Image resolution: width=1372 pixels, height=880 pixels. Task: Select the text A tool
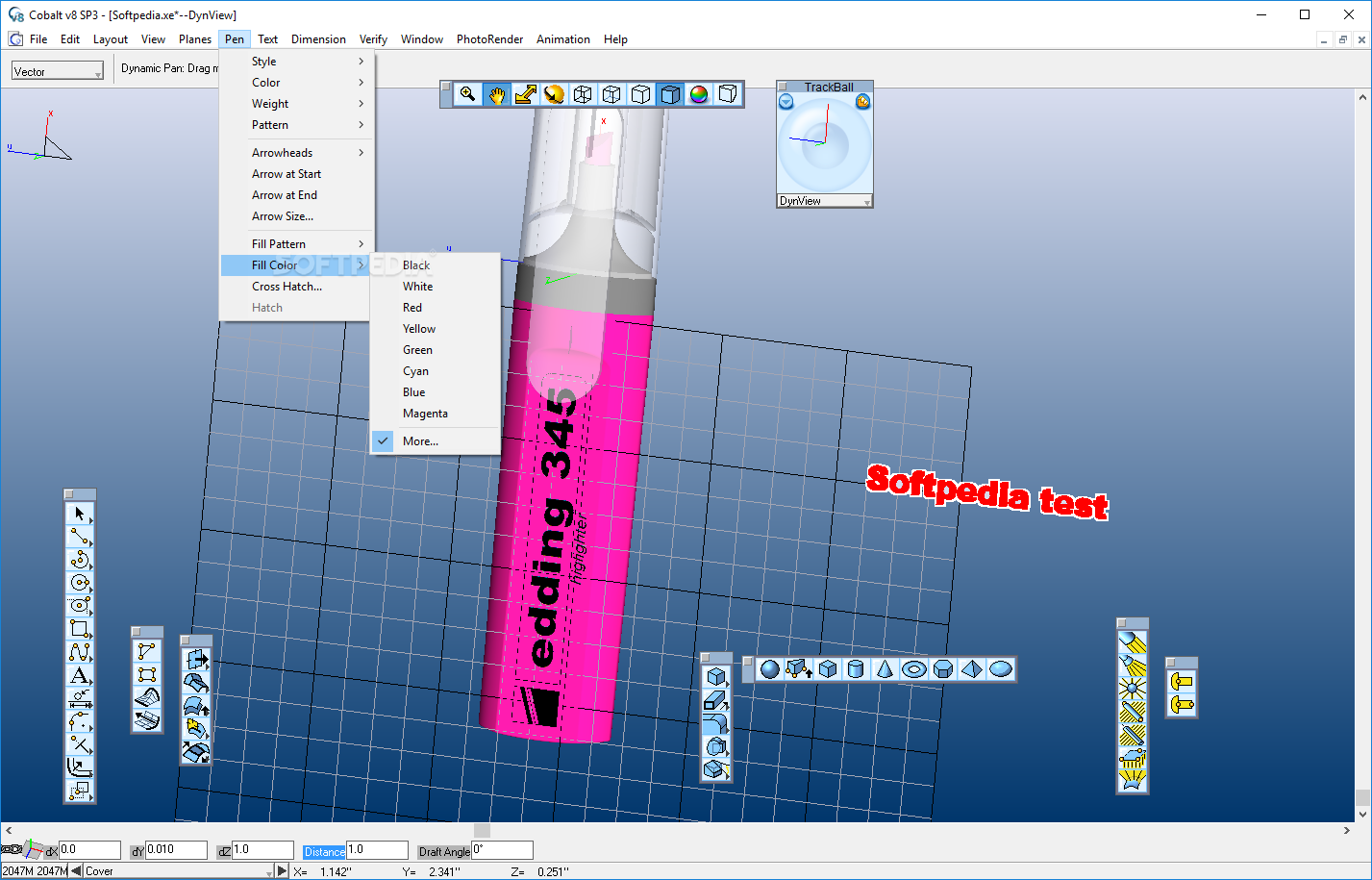click(x=80, y=675)
